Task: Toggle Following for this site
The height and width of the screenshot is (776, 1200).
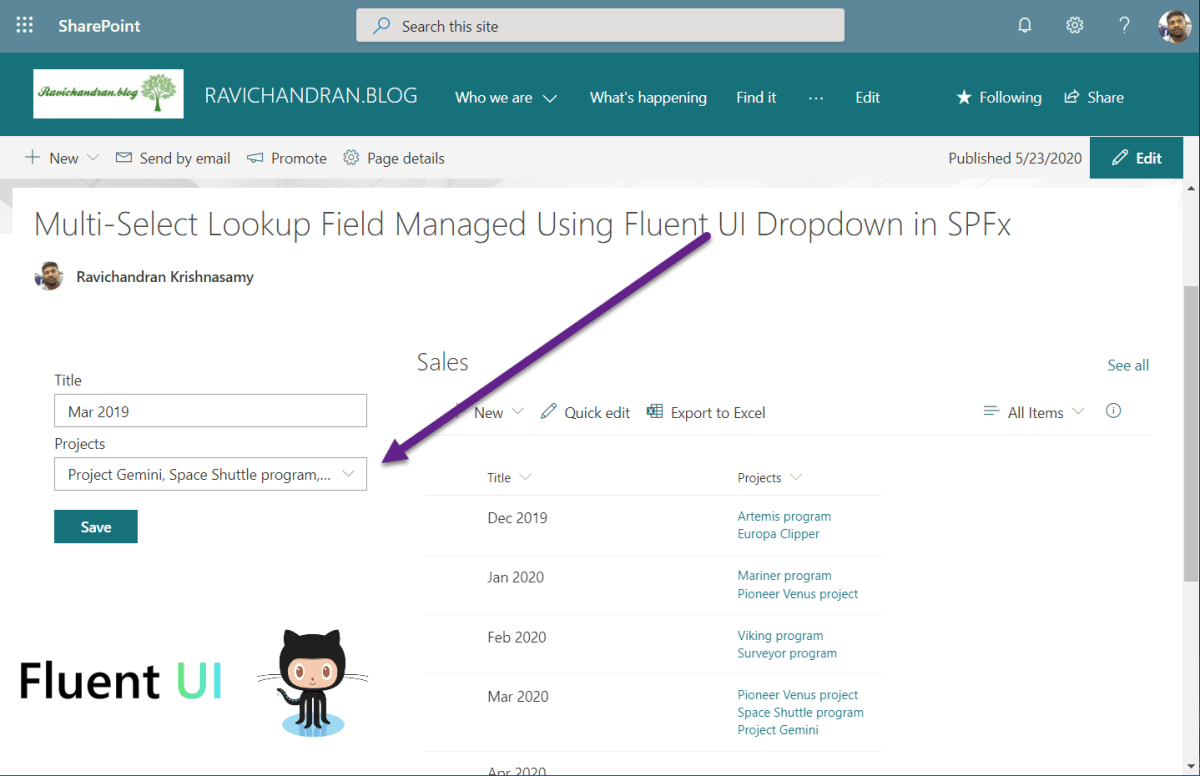Action: 998,97
